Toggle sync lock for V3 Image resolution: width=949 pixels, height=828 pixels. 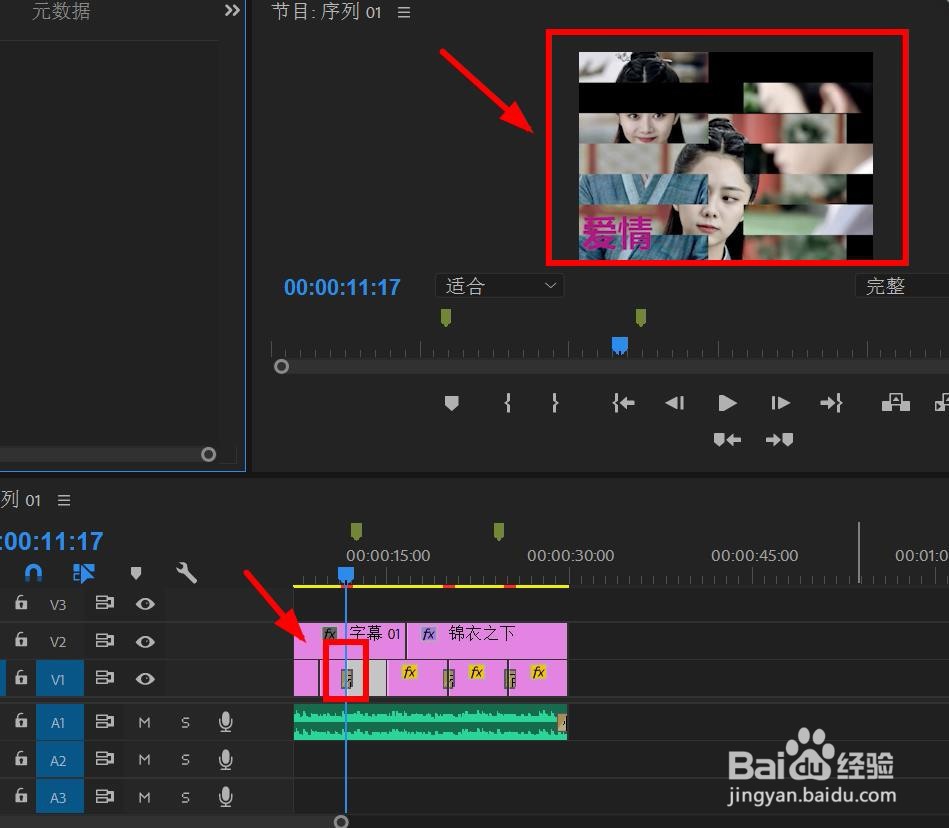[105, 603]
